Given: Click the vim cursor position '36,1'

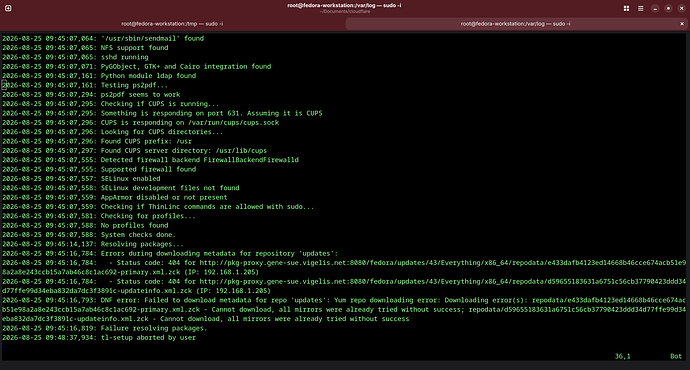Looking at the screenshot, I should tap(622, 356).
